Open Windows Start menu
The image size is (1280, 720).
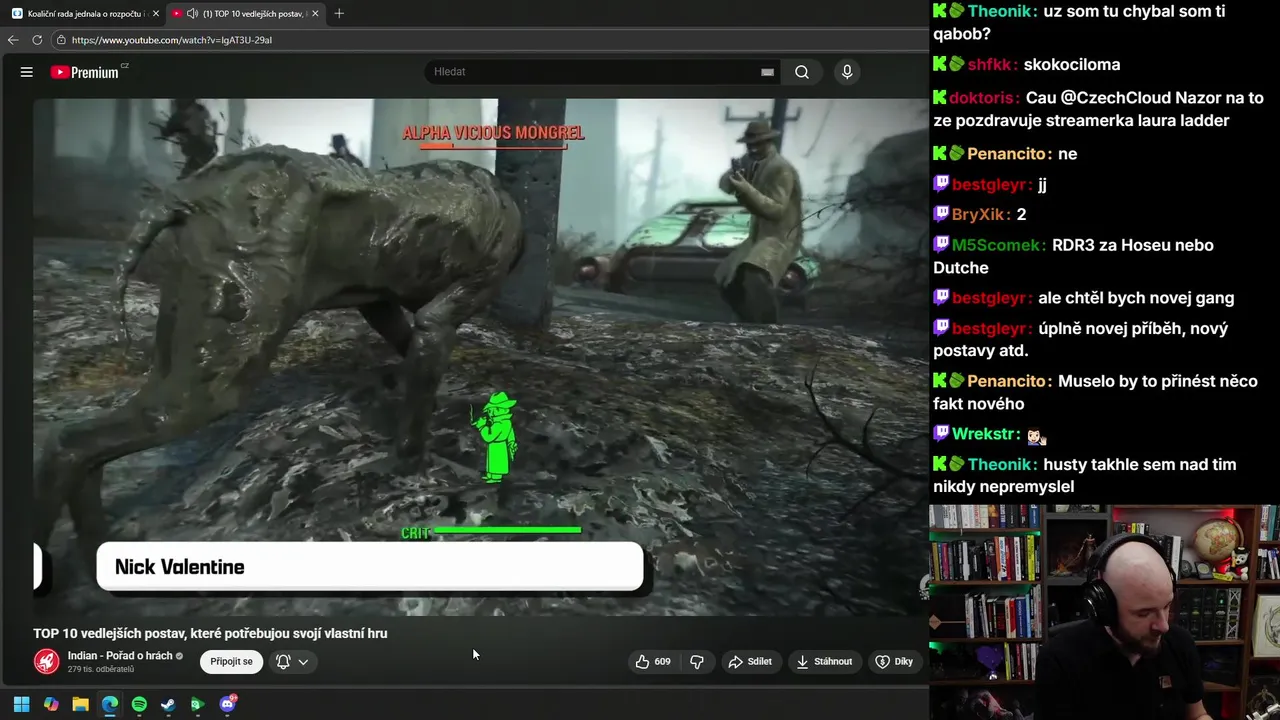(x=21, y=704)
